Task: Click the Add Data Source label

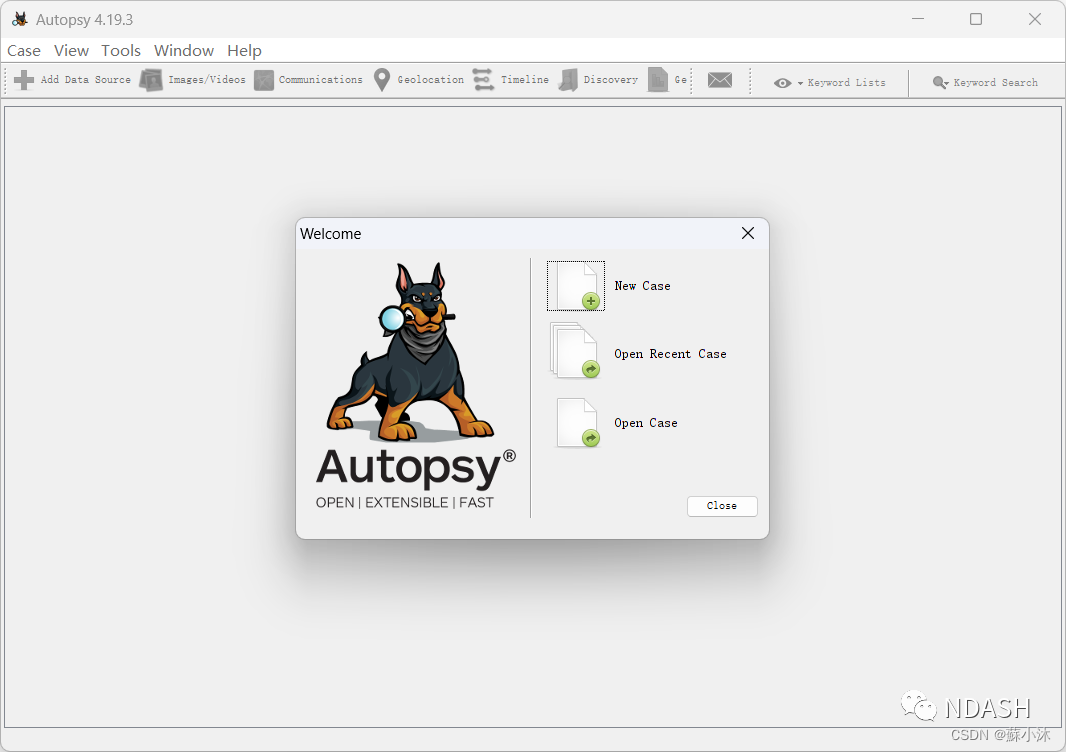Action: 86,80
